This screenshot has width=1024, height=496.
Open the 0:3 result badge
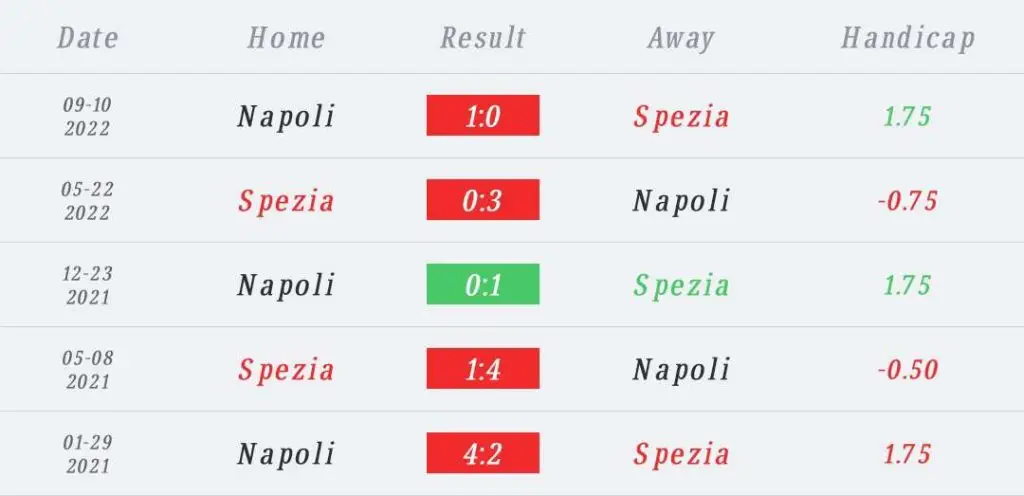(483, 200)
